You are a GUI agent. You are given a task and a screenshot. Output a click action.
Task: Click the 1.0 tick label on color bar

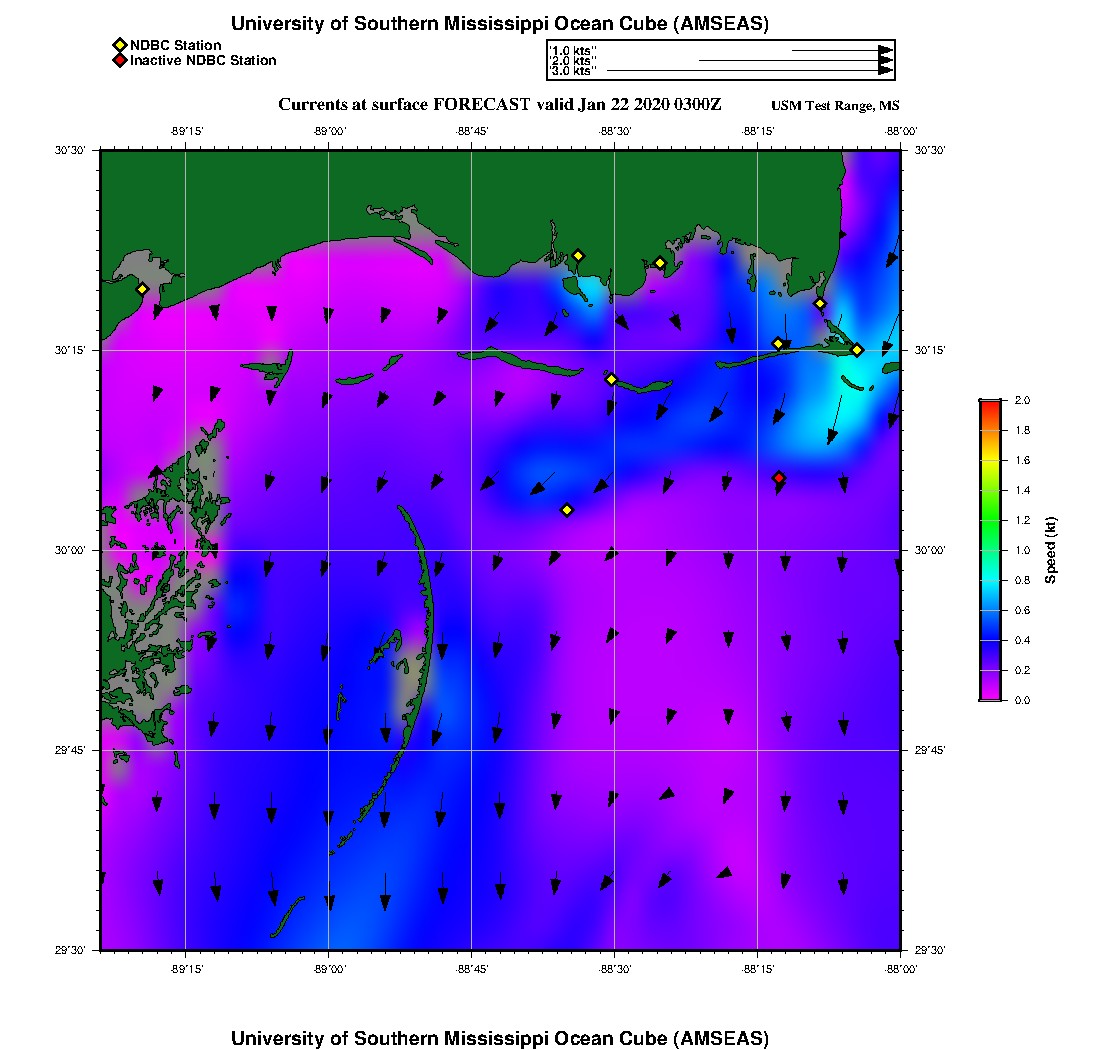(1022, 550)
